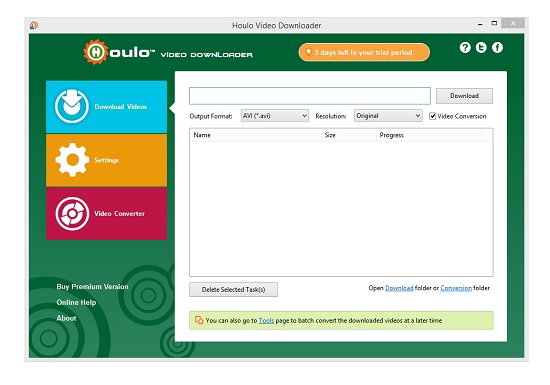This screenshot has height=385, width=550.
Task: Sort by the Size column header
Action: click(x=349, y=135)
